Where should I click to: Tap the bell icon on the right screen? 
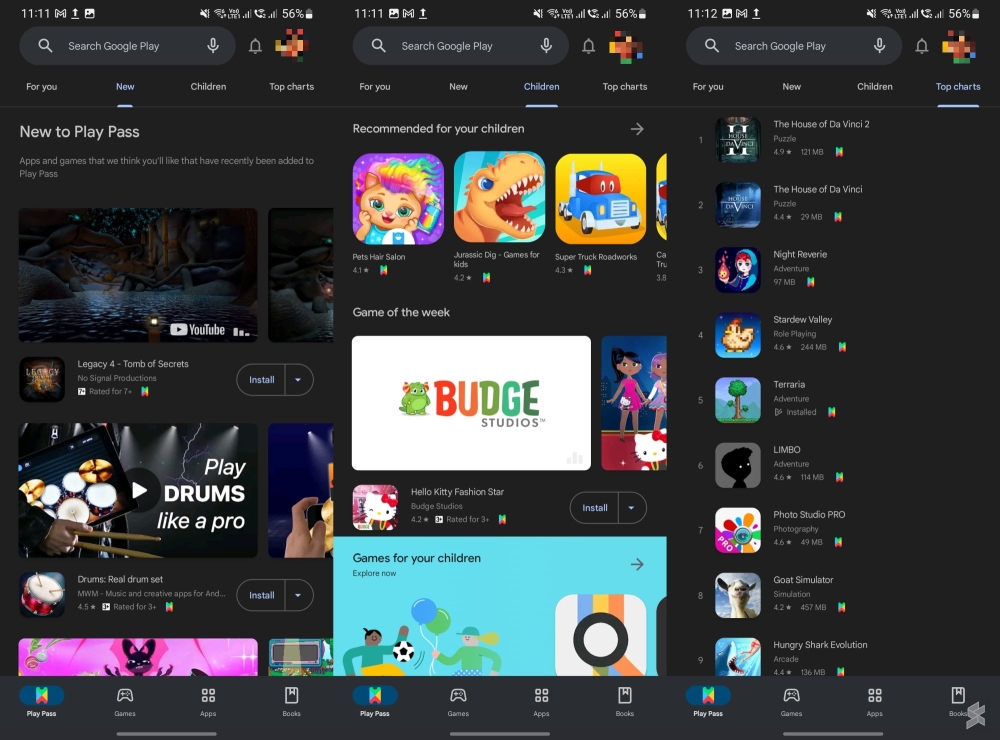(922, 46)
